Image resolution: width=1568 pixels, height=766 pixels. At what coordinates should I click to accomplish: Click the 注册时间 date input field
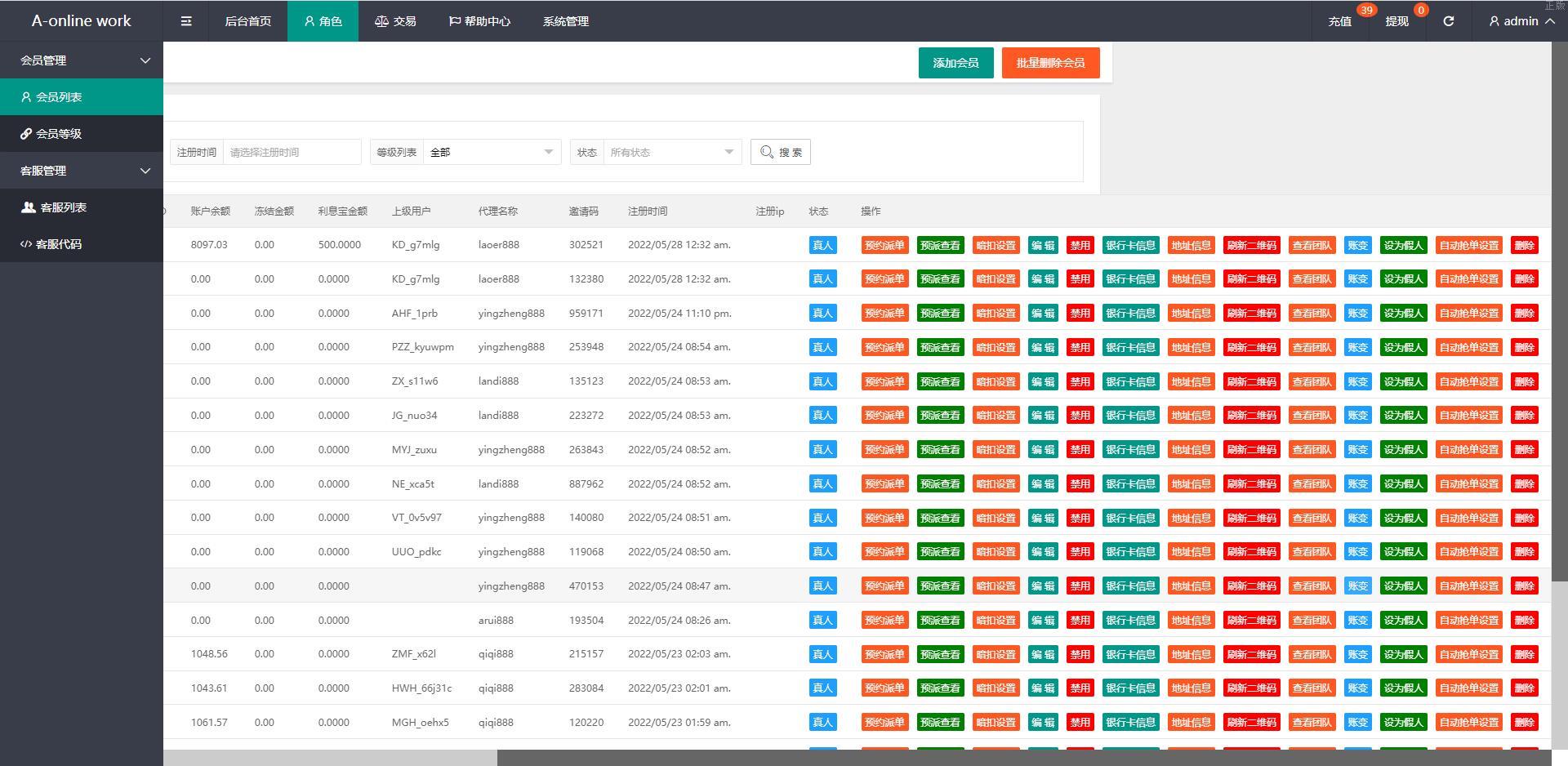292,152
